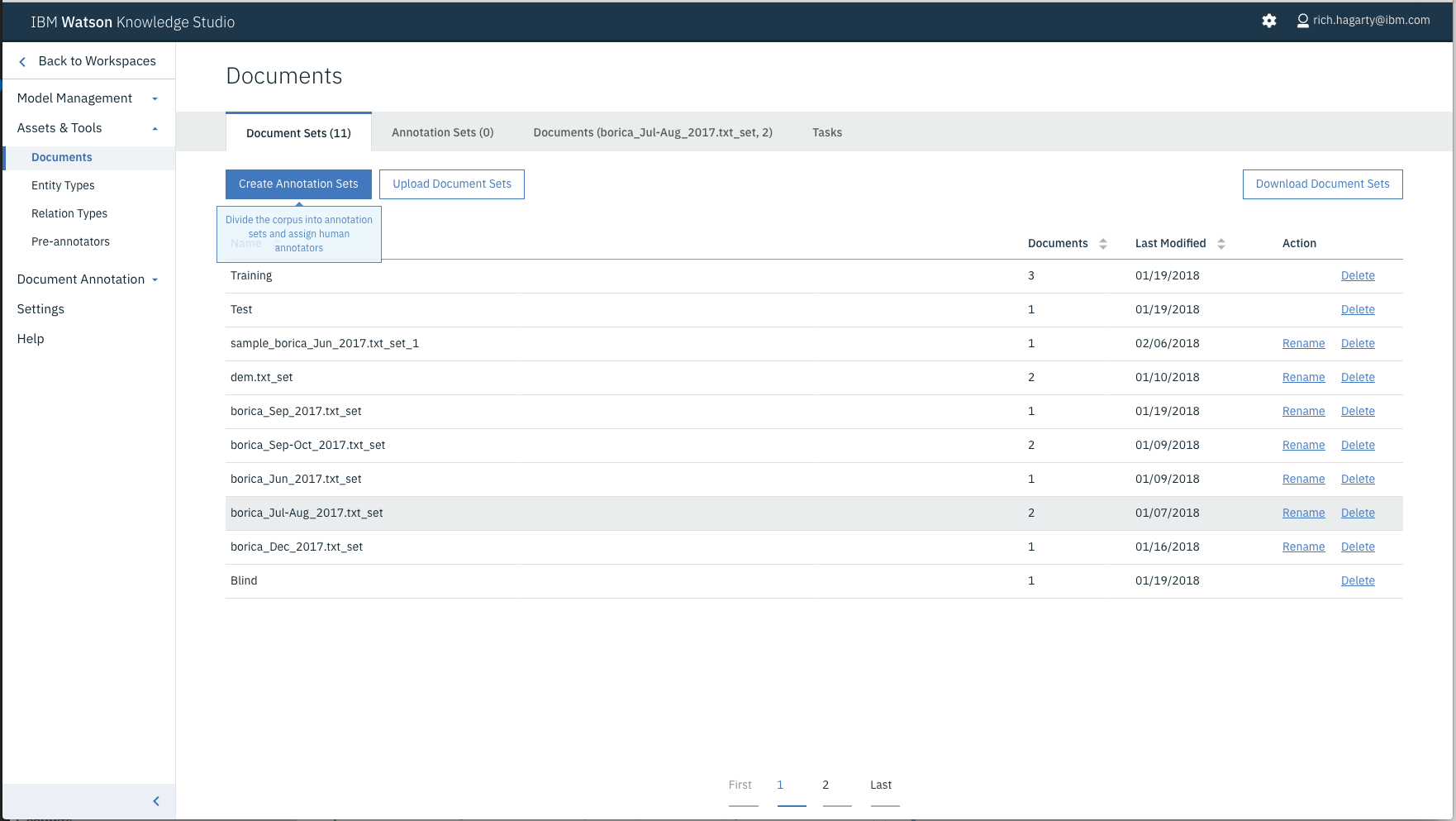1456x821 pixels.
Task: Open the Tasks tab
Action: point(827,132)
